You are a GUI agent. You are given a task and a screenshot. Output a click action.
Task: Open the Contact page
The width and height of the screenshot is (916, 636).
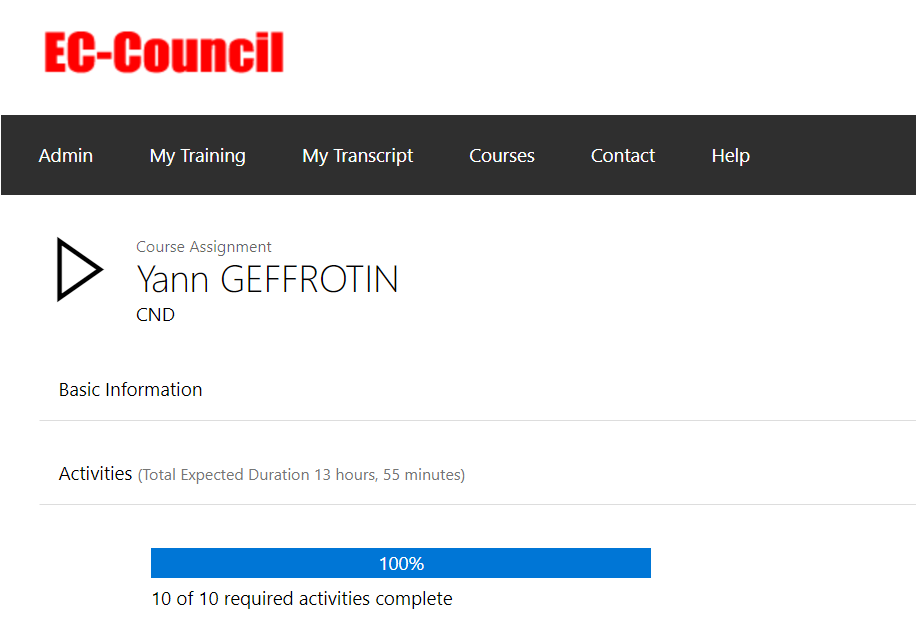pyautogui.click(x=623, y=155)
